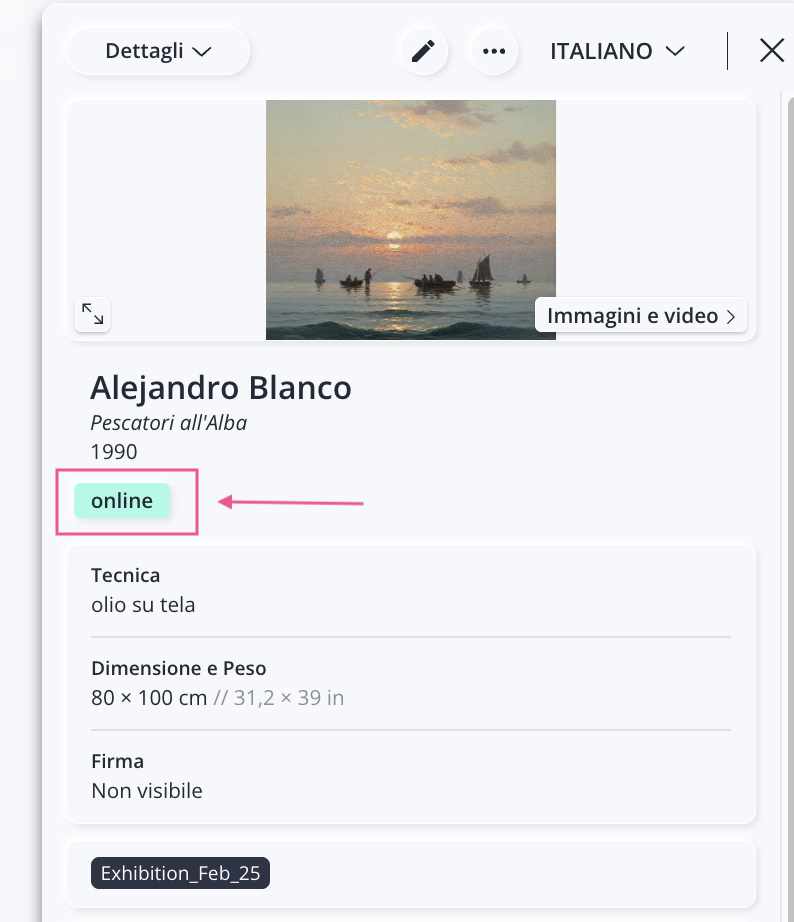The width and height of the screenshot is (794, 922).
Task: Click the Dimensione e Peso label
Action: coord(178,668)
